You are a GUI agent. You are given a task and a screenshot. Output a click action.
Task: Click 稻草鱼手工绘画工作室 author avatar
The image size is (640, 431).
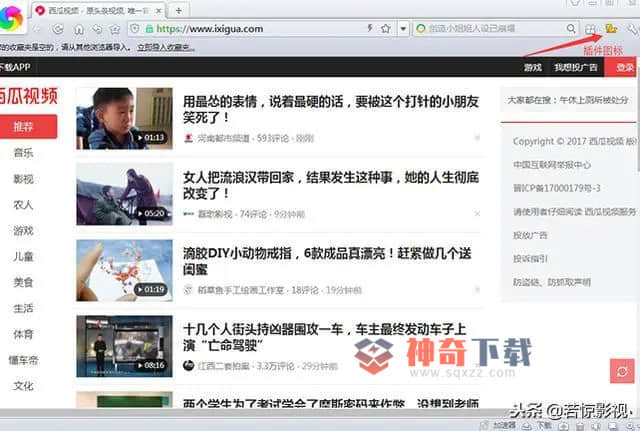pyautogui.click(x=188, y=290)
